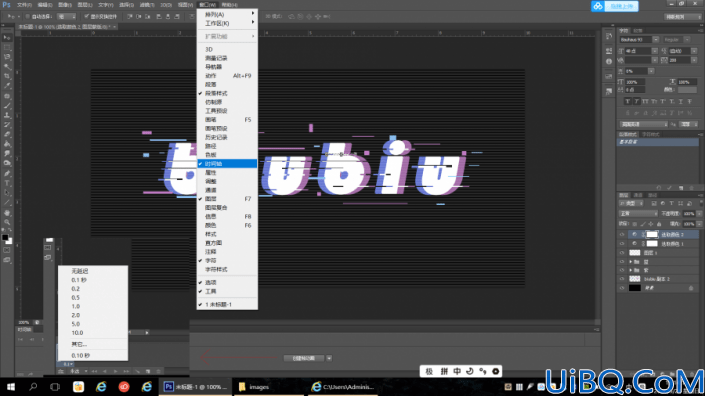
Task: Click the Faux Bold T button
Action: point(628,102)
